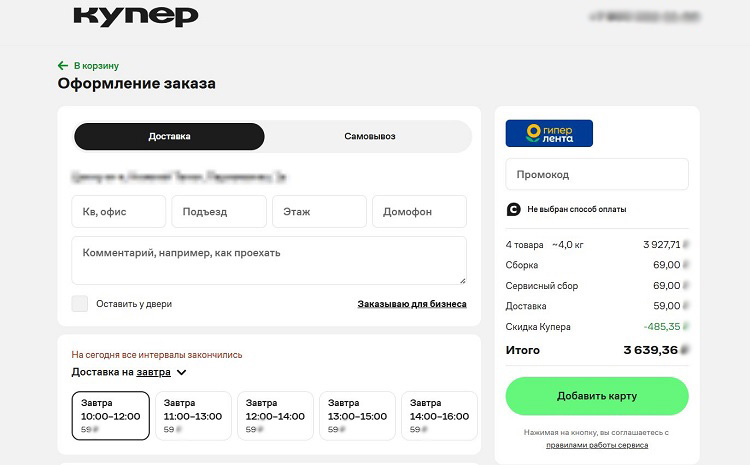
Task: Open the правилами работы сервиса link
Action: [x=597, y=445]
